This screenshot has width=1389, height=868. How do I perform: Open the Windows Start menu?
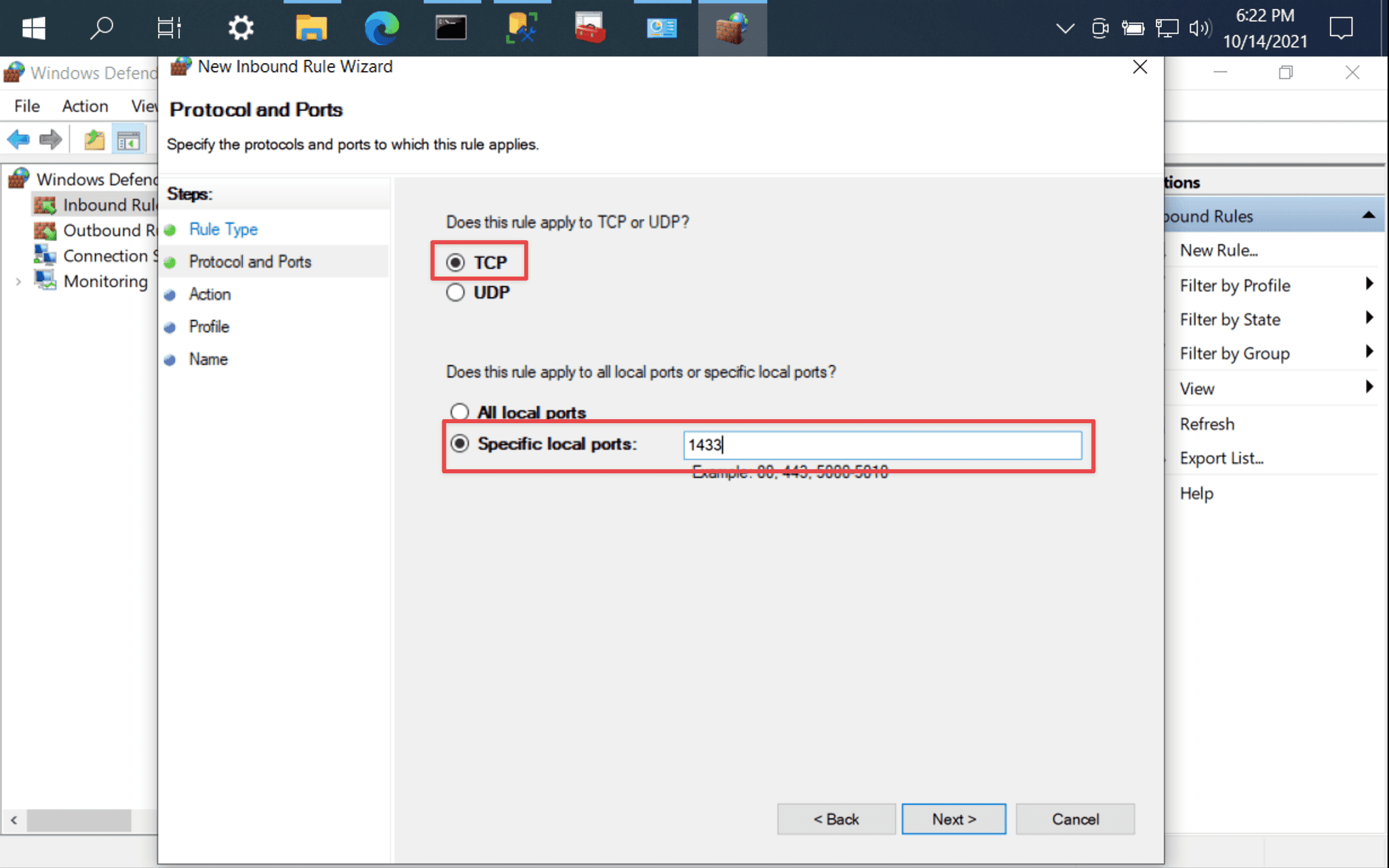(x=33, y=28)
